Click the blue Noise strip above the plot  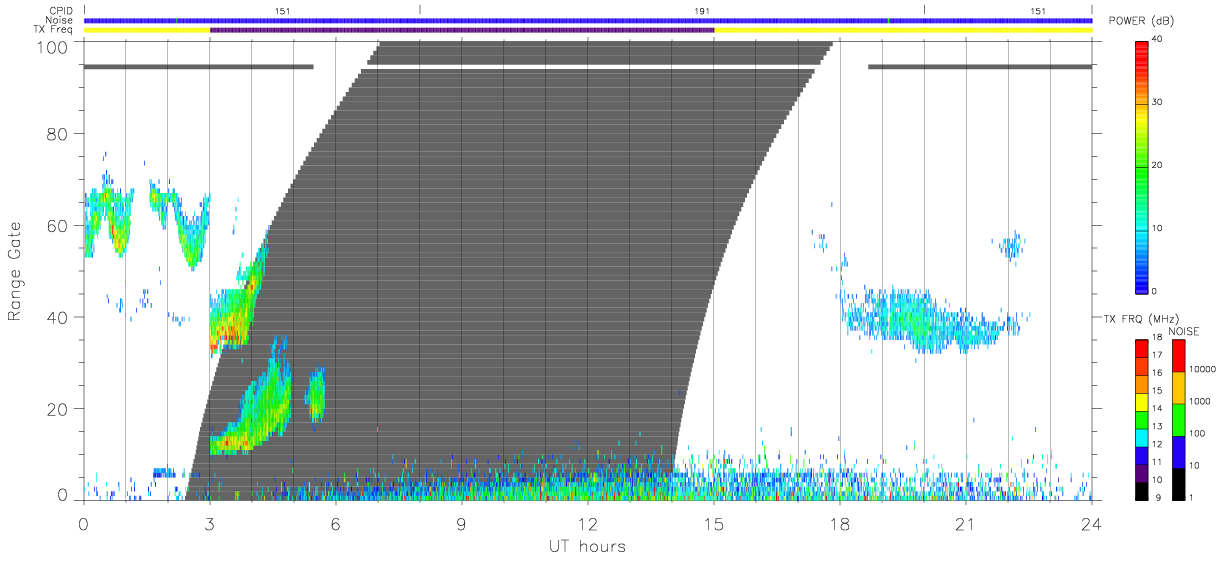pos(588,20)
